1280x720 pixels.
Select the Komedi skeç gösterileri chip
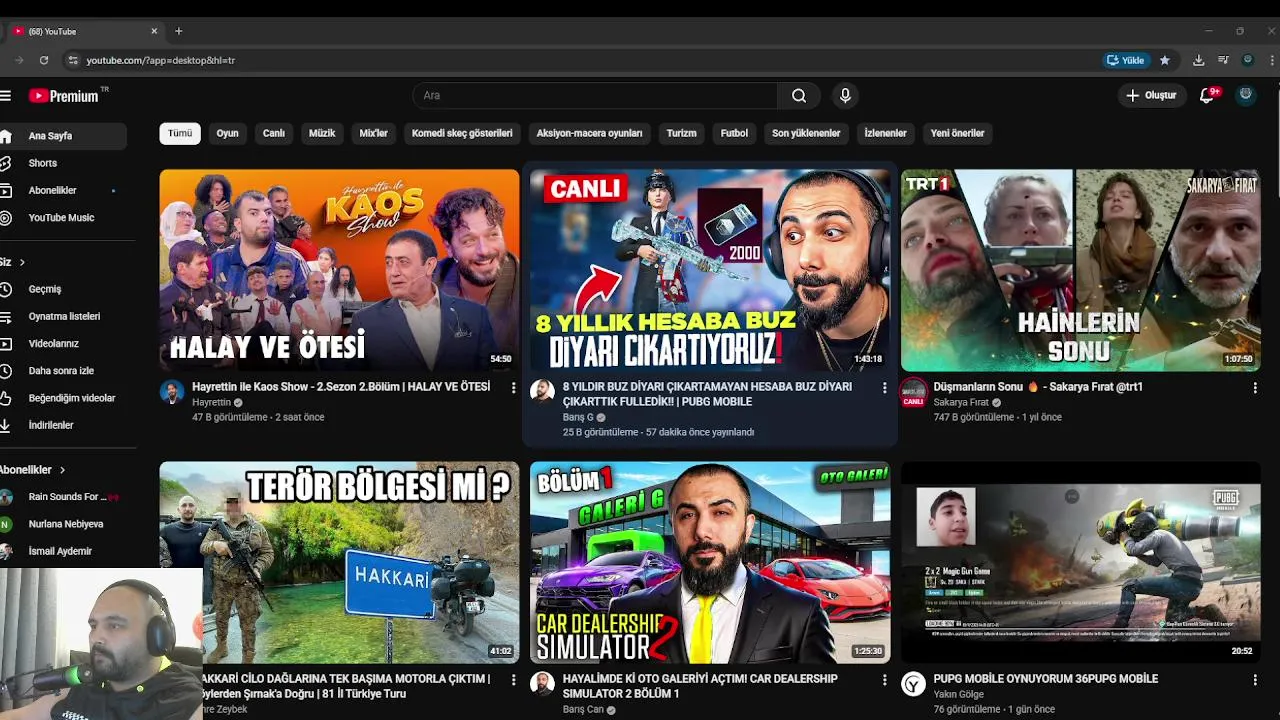point(462,133)
